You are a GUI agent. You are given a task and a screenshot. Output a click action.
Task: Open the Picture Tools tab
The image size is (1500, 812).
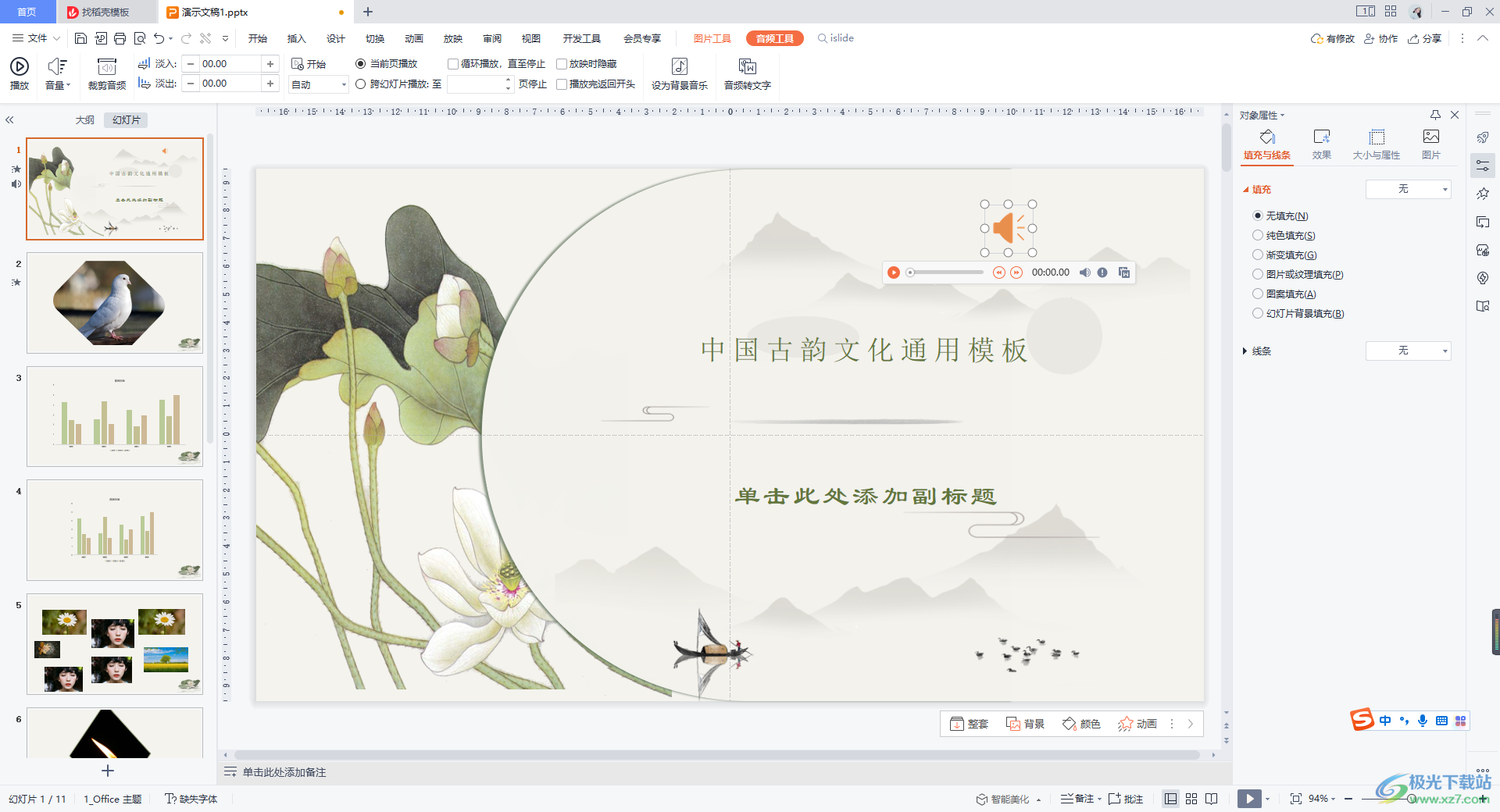point(712,38)
